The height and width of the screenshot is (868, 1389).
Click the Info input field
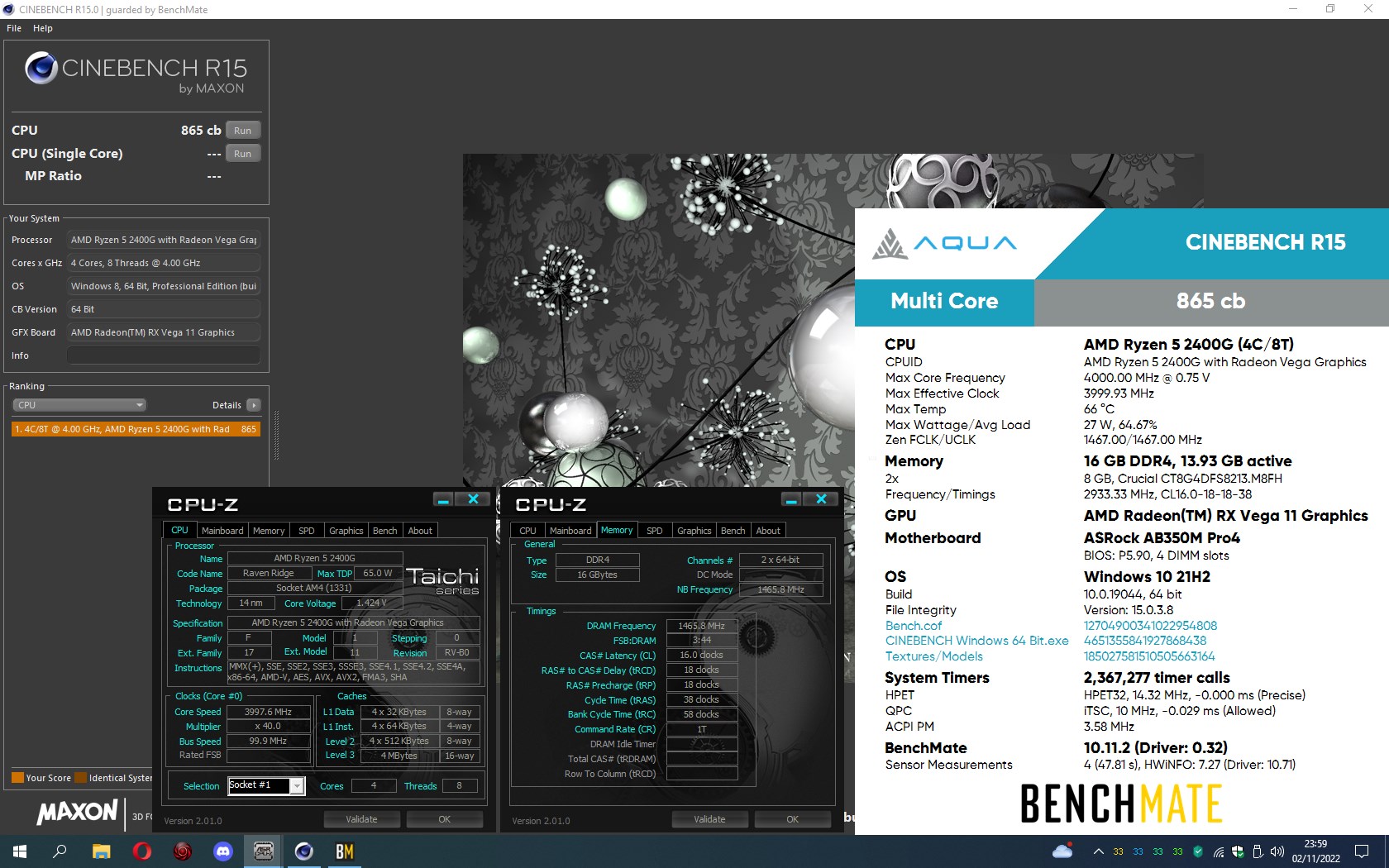tap(163, 355)
